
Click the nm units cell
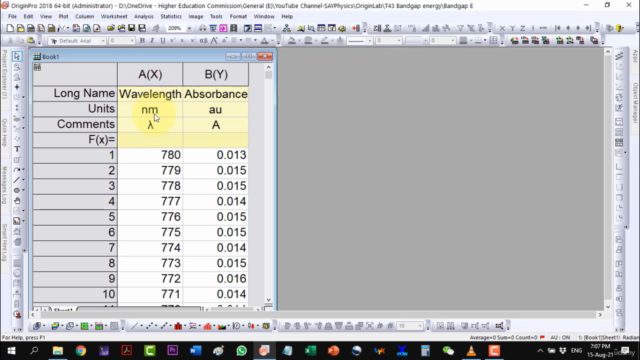click(x=150, y=109)
